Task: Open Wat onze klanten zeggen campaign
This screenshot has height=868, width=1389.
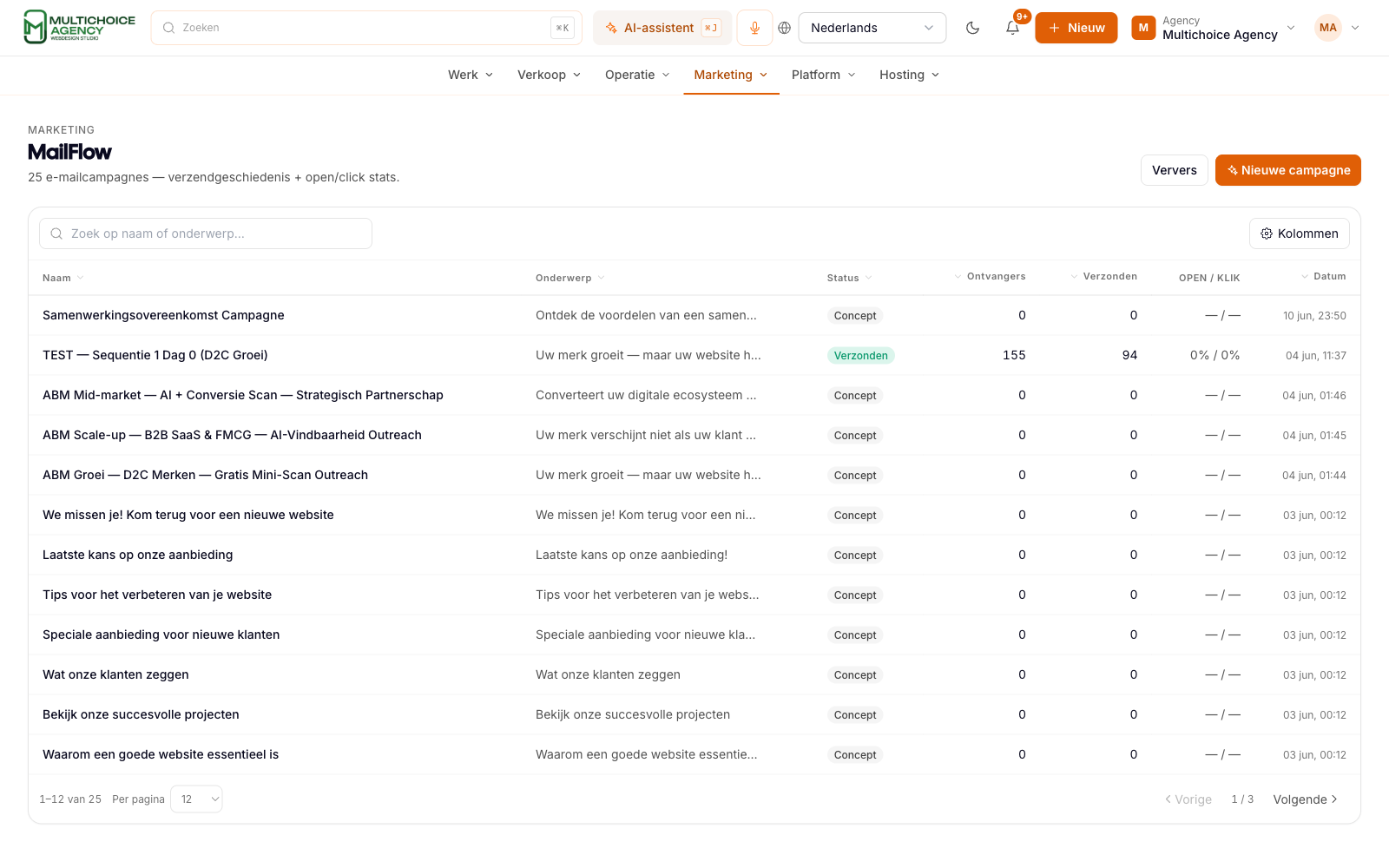Action: click(x=115, y=674)
